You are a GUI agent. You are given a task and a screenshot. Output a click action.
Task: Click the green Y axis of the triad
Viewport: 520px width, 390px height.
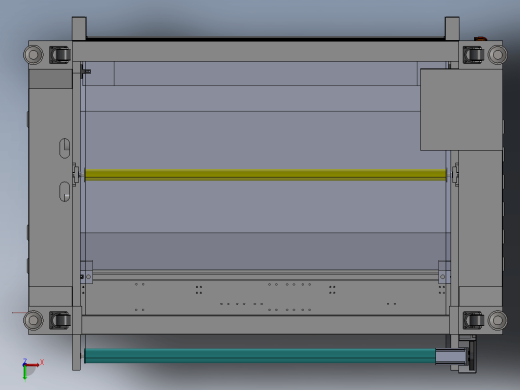[25, 372]
